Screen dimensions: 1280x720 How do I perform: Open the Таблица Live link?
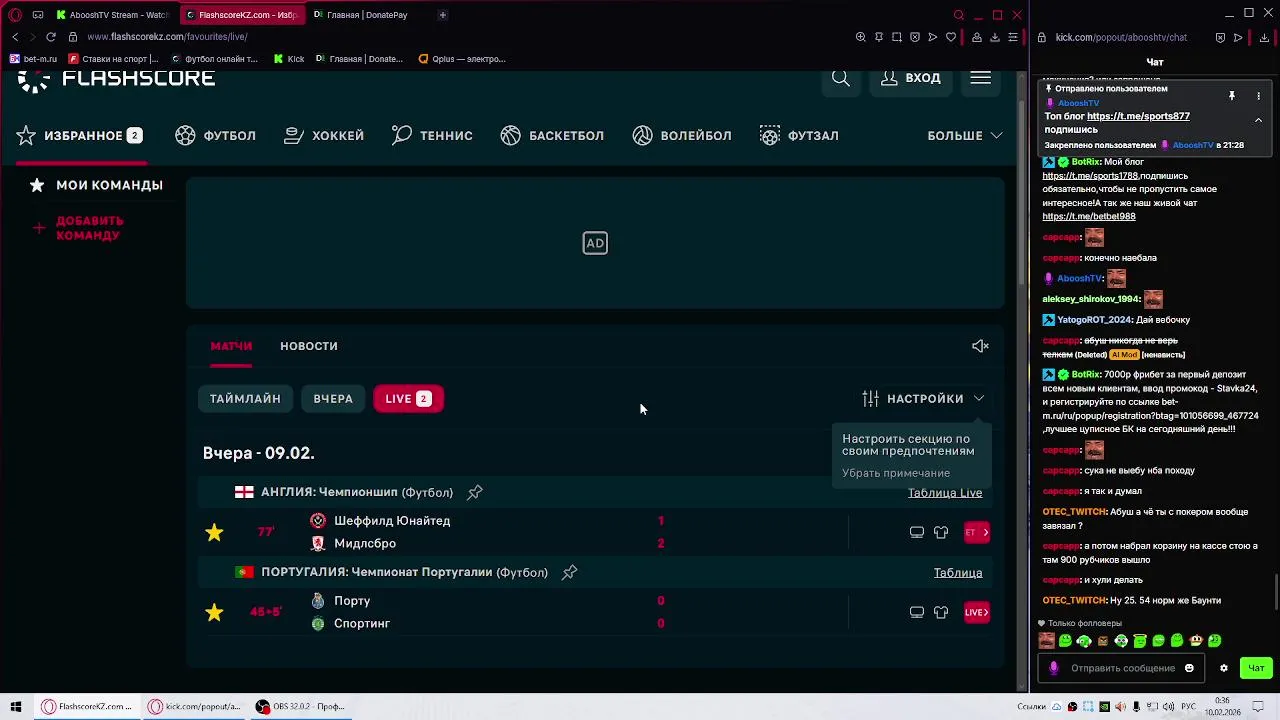945,493
